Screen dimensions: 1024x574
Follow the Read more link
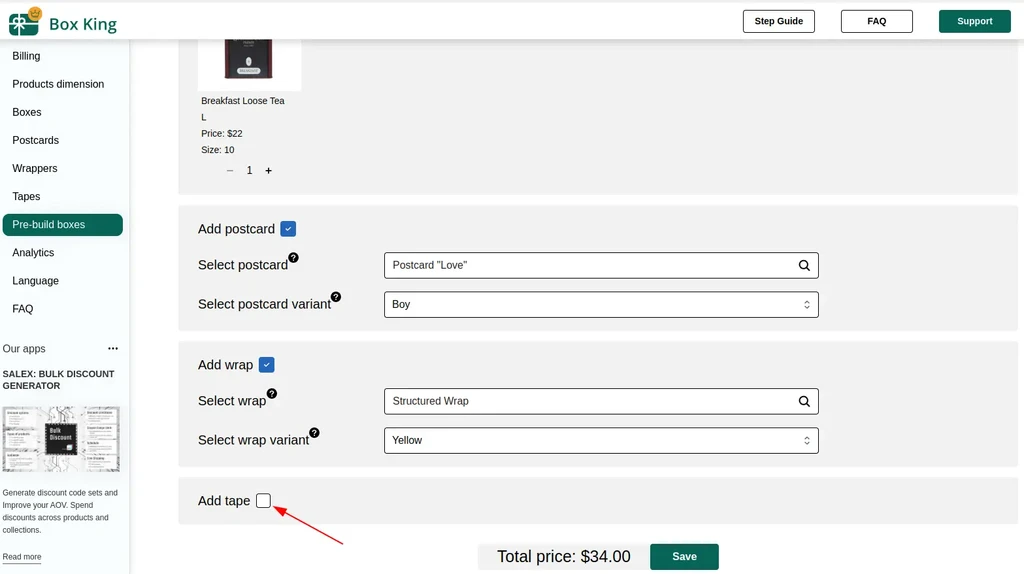point(22,557)
